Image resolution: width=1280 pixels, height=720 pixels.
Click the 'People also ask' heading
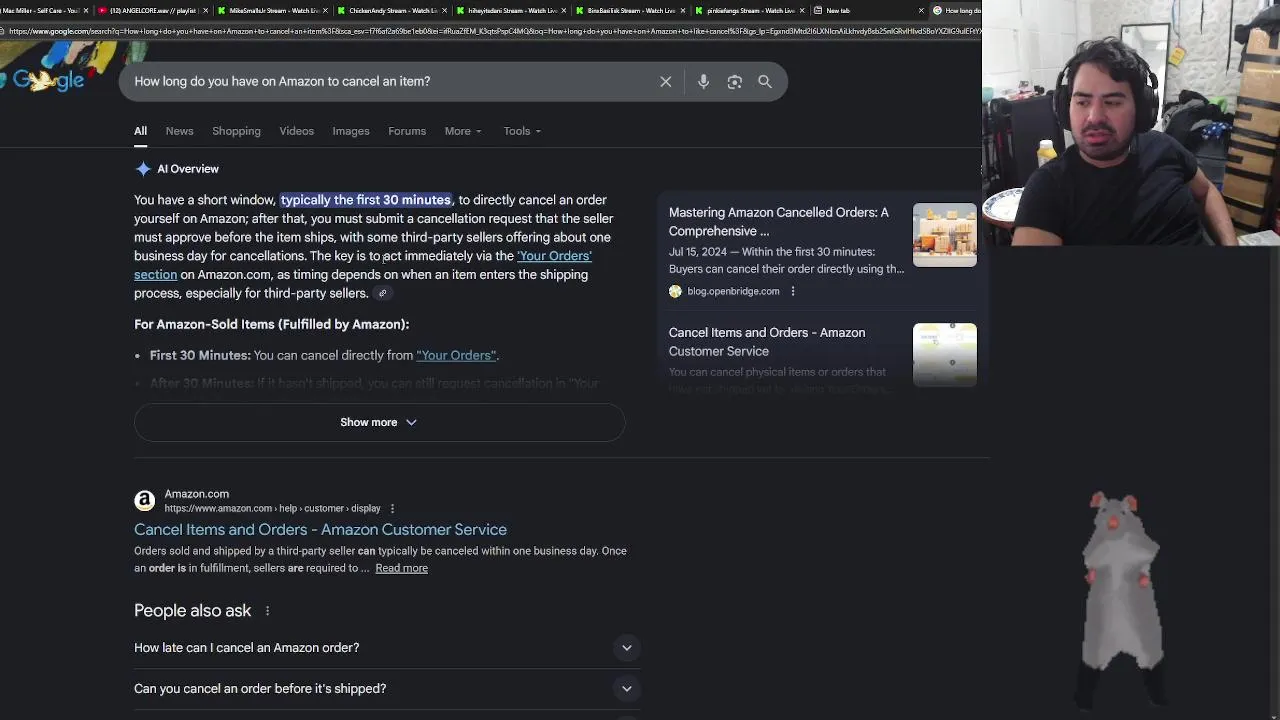click(193, 611)
